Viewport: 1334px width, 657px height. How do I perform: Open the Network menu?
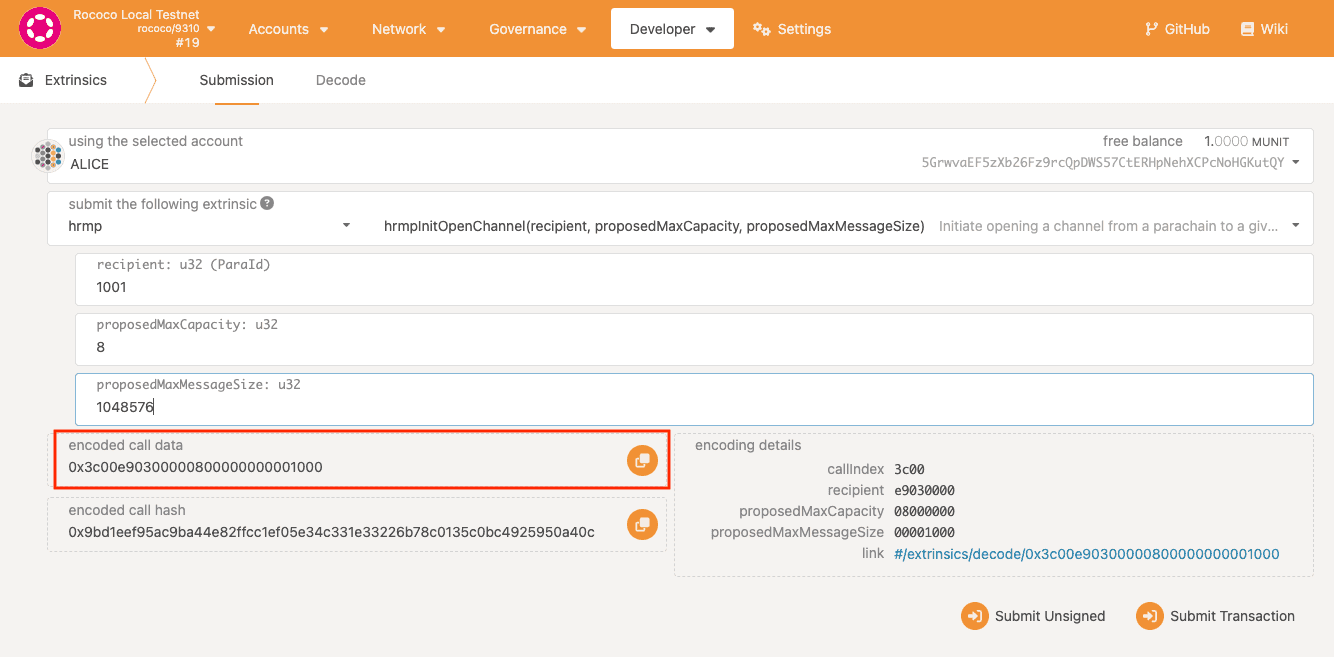point(408,29)
